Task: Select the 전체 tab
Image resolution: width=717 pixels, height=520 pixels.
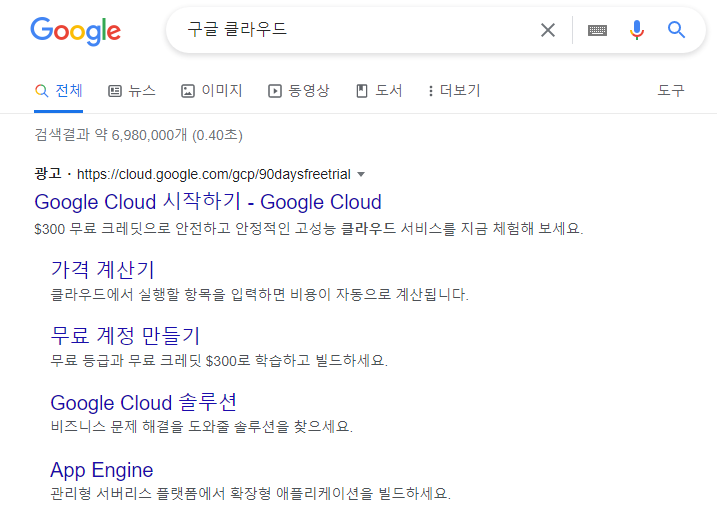Action: [59, 91]
